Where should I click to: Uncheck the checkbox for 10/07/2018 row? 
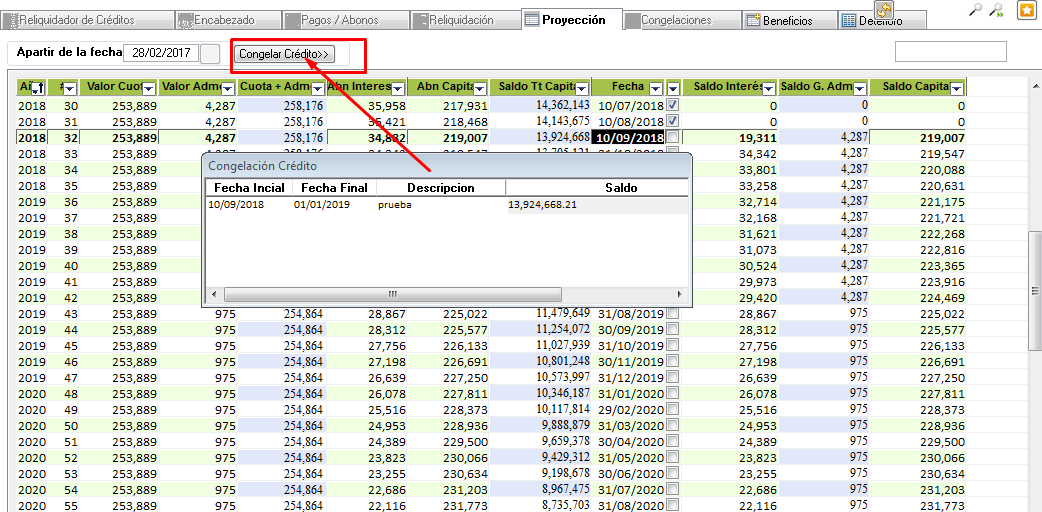pyautogui.click(x=673, y=105)
